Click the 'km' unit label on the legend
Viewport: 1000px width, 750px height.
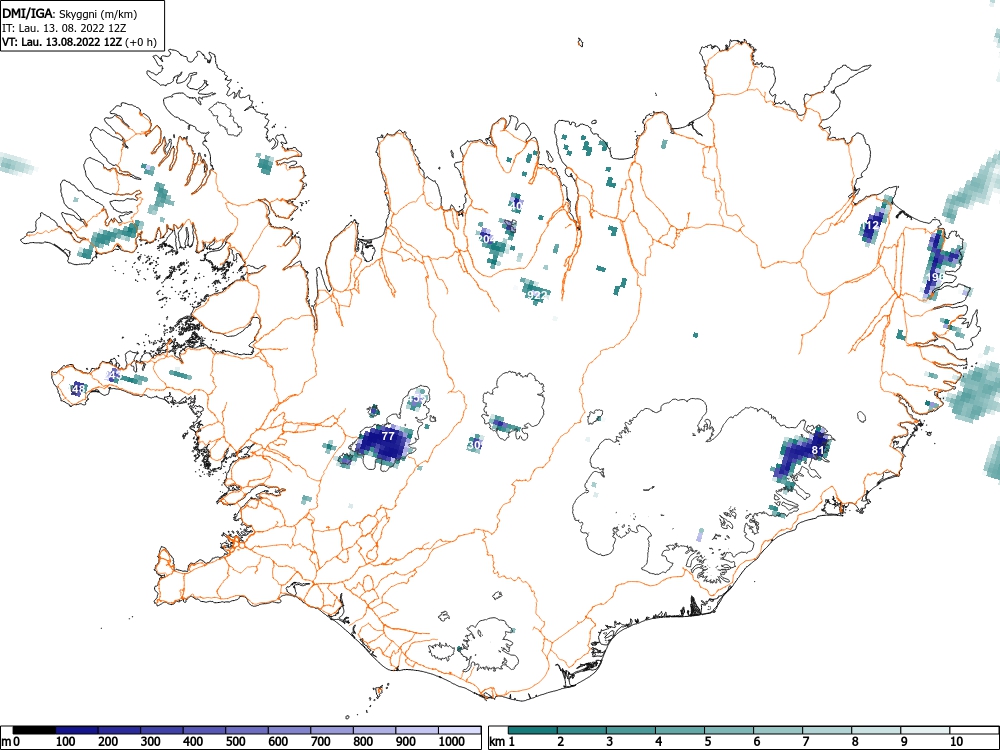coord(497,742)
